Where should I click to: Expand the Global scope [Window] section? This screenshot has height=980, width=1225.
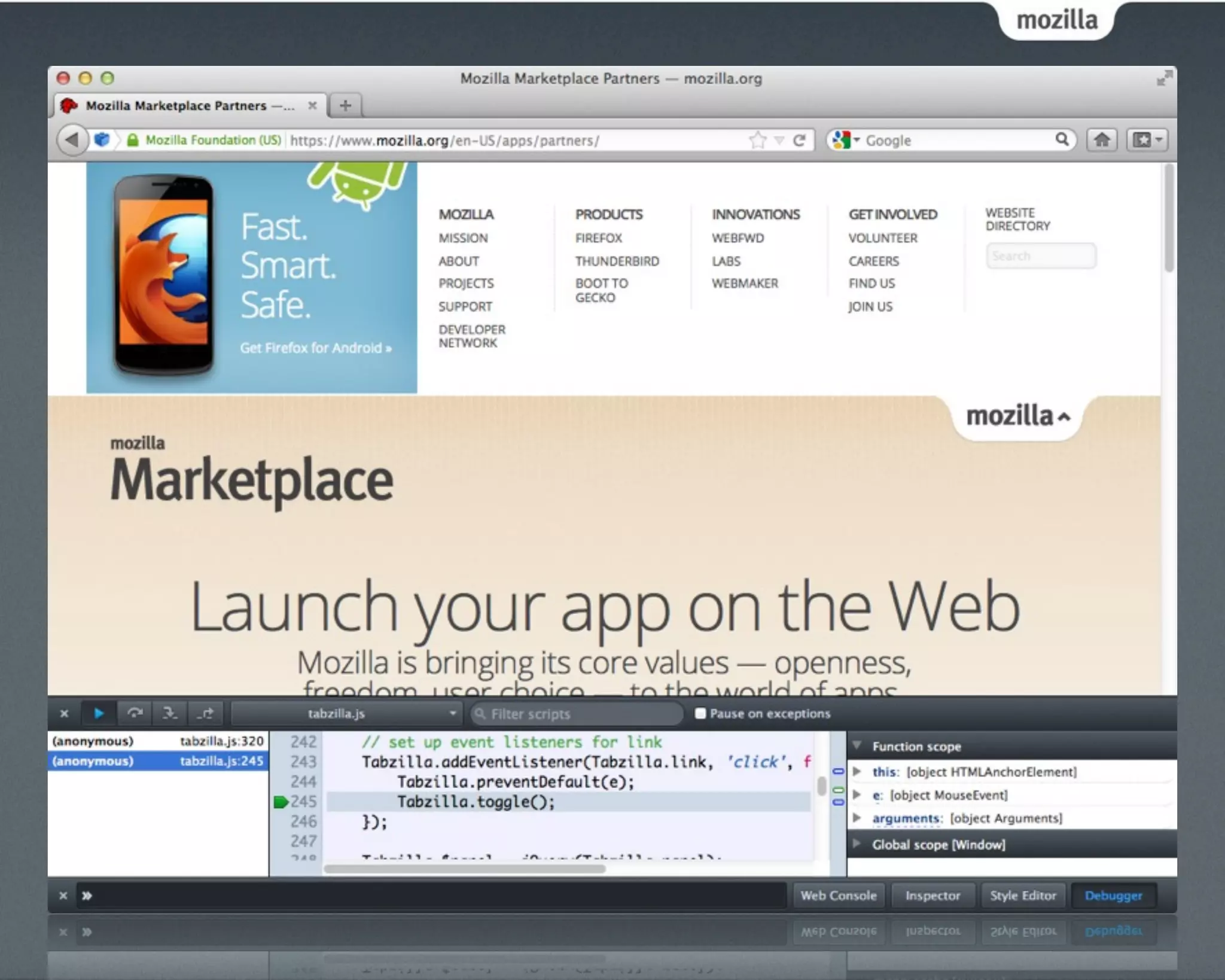pyautogui.click(x=857, y=844)
